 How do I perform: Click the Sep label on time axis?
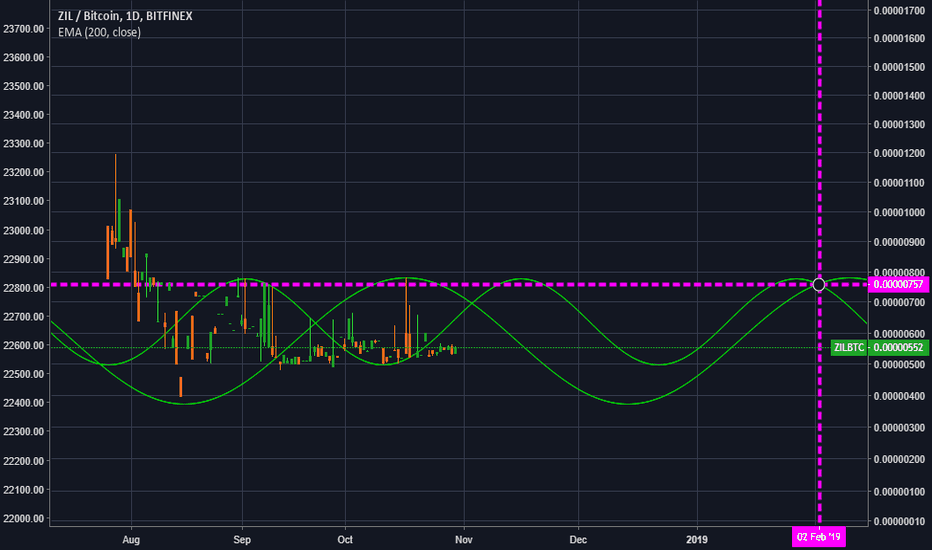point(242,539)
